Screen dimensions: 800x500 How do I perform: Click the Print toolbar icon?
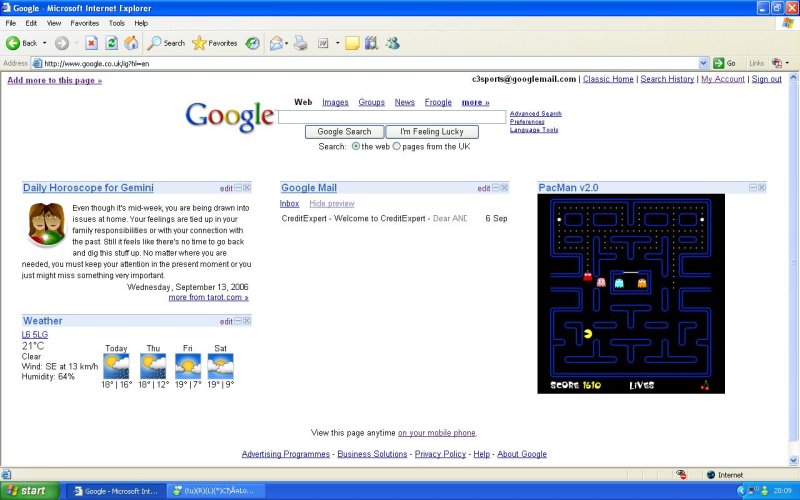(x=300, y=43)
